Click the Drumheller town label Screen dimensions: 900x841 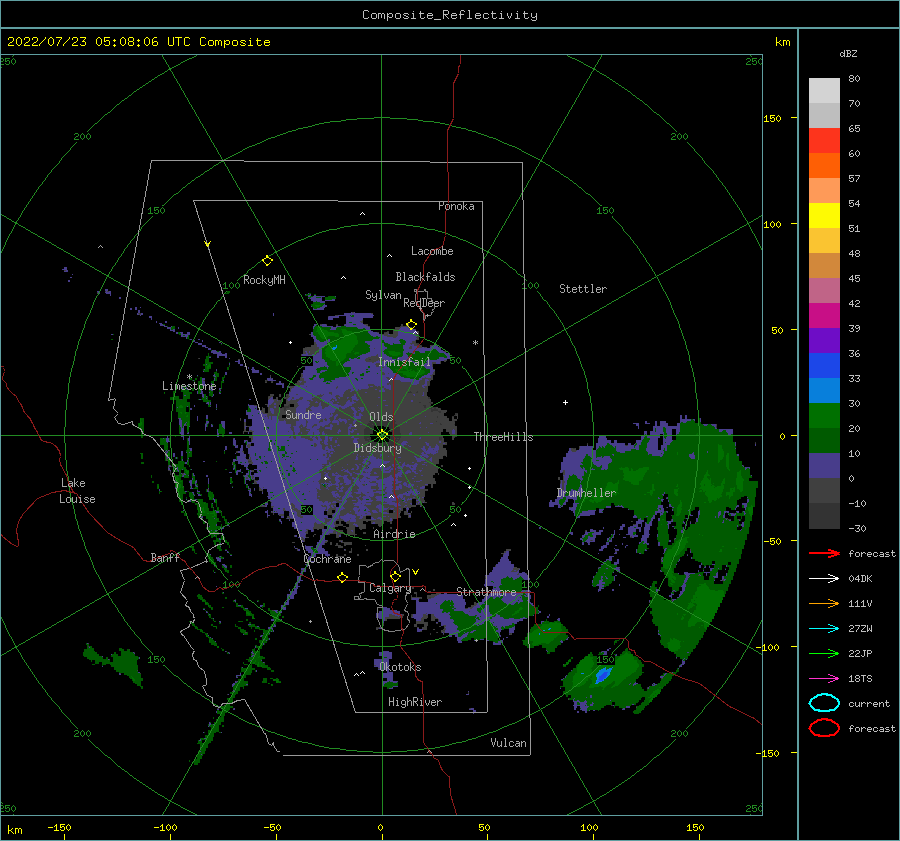pyautogui.click(x=586, y=493)
